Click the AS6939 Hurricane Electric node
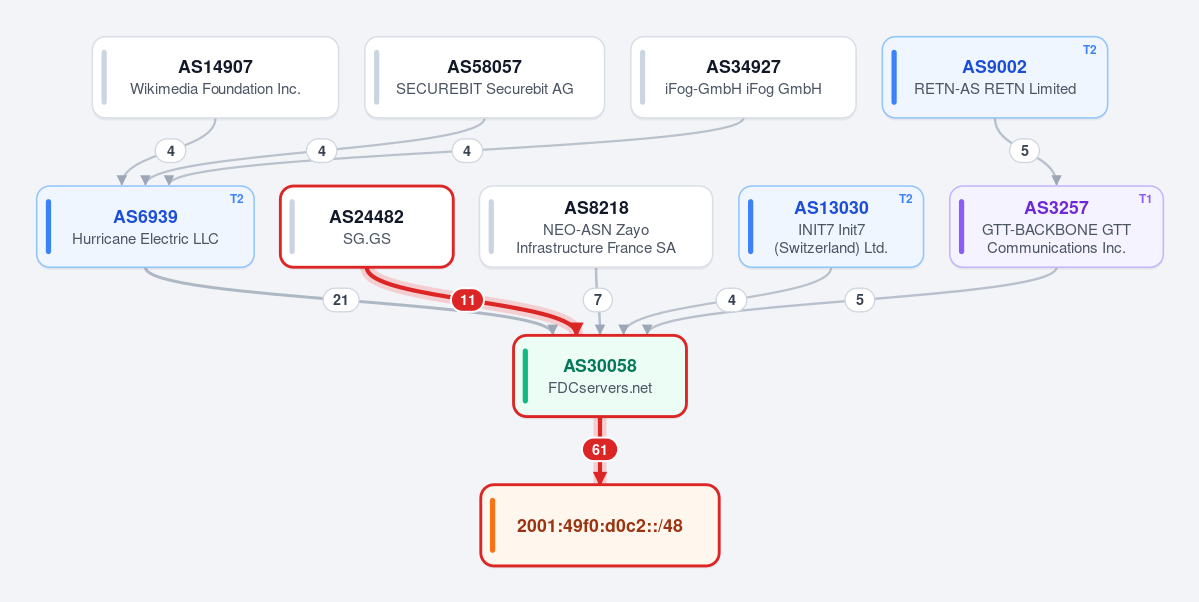 145,226
